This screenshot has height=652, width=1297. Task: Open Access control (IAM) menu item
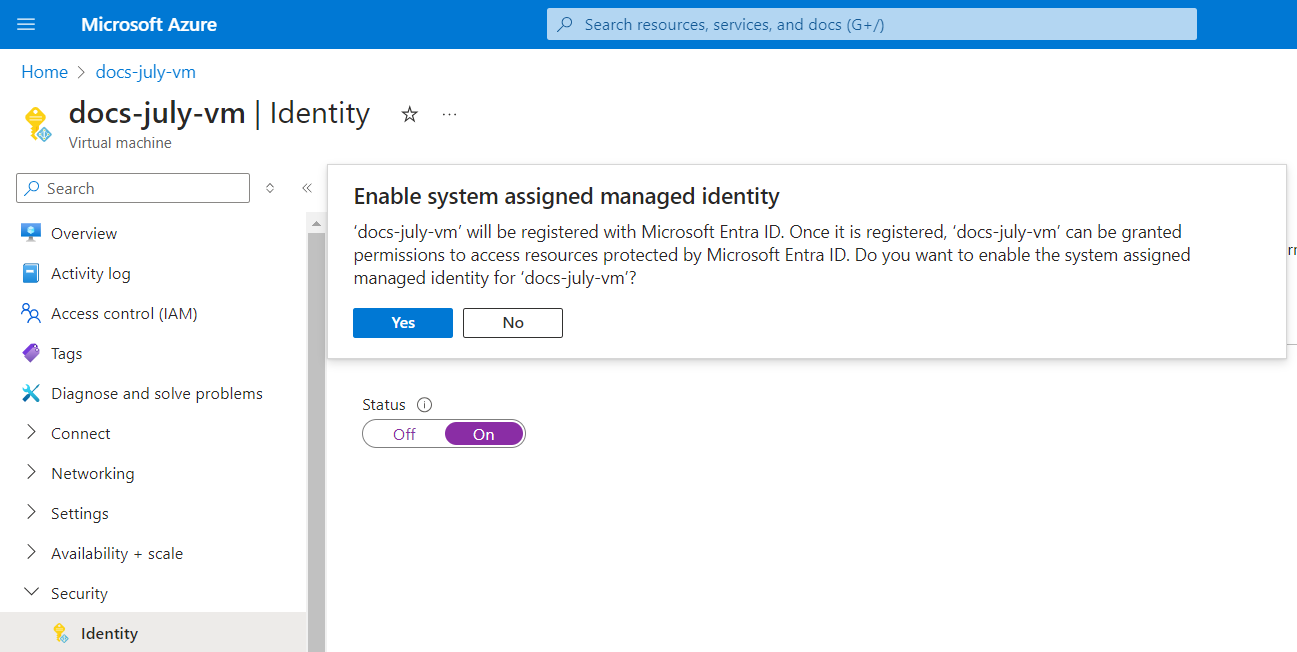tap(124, 313)
